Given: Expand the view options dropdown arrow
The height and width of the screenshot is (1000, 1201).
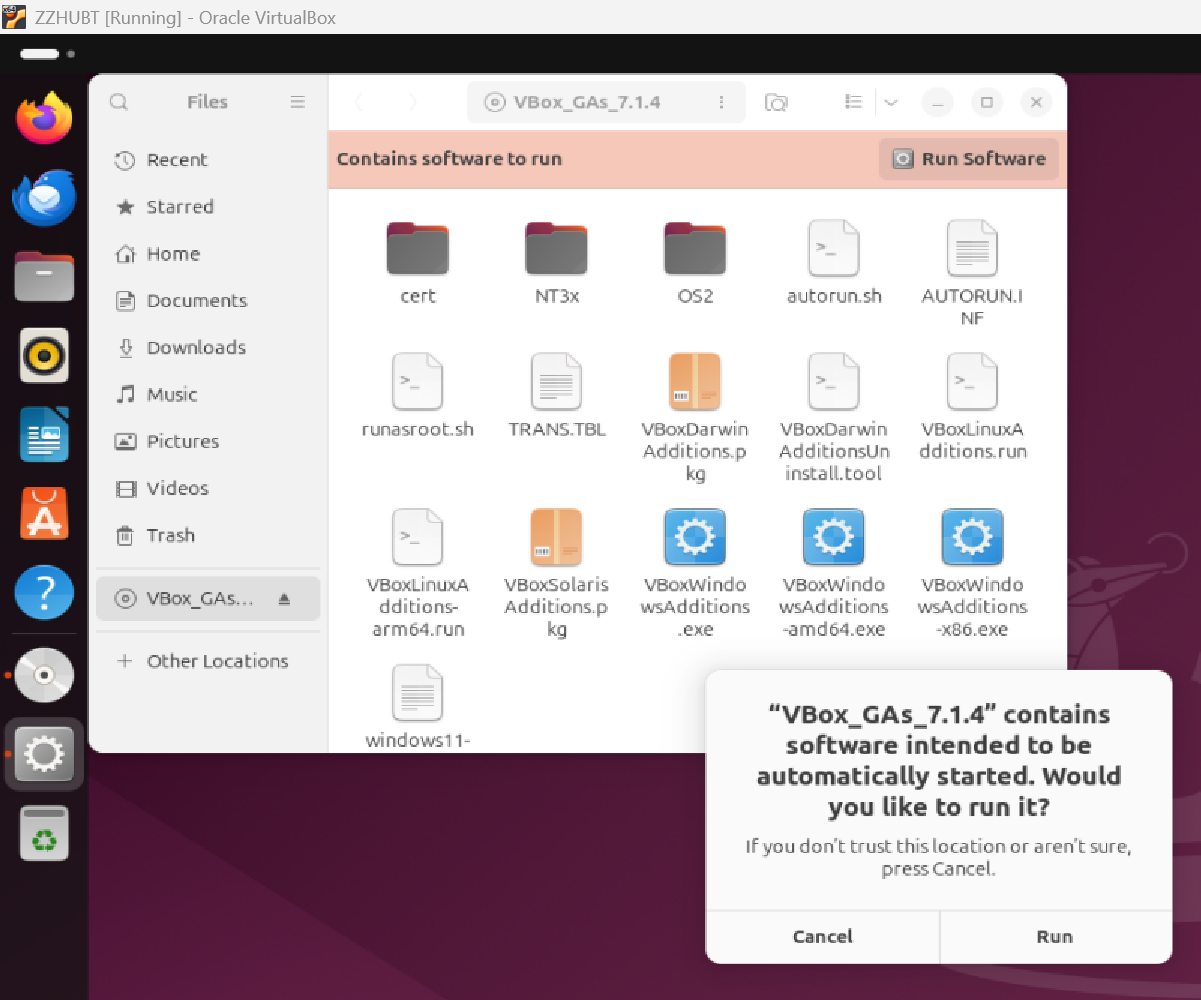Looking at the screenshot, I should coord(891,102).
